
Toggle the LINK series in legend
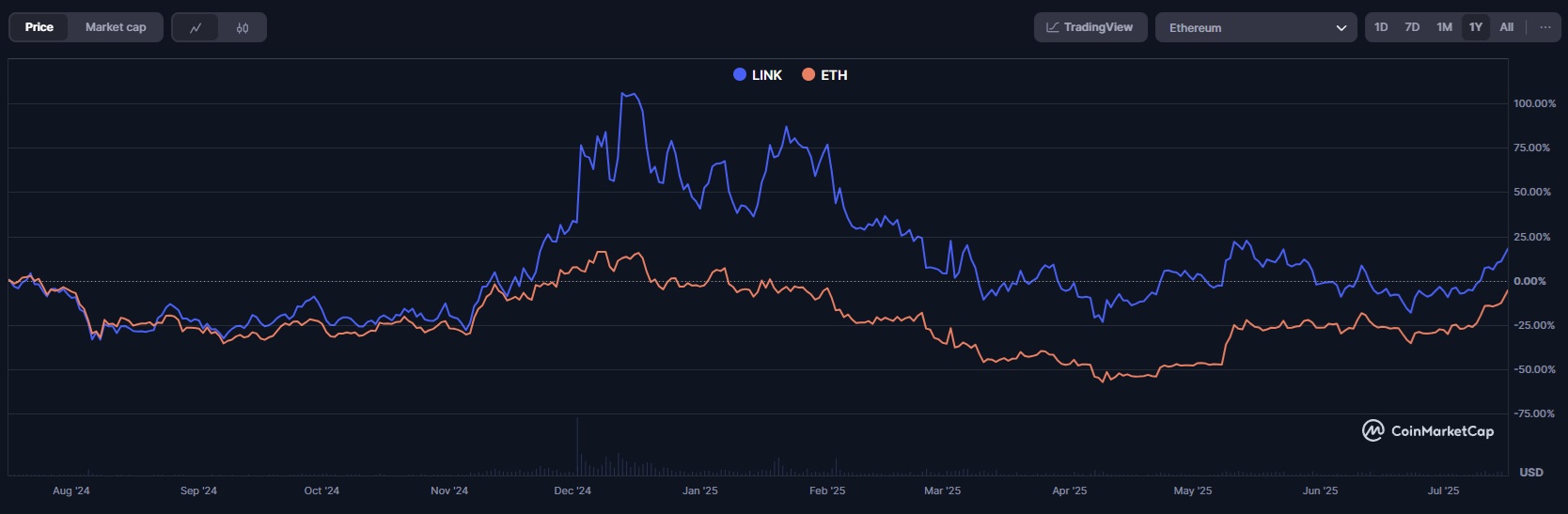pyautogui.click(x=758, y=75)
